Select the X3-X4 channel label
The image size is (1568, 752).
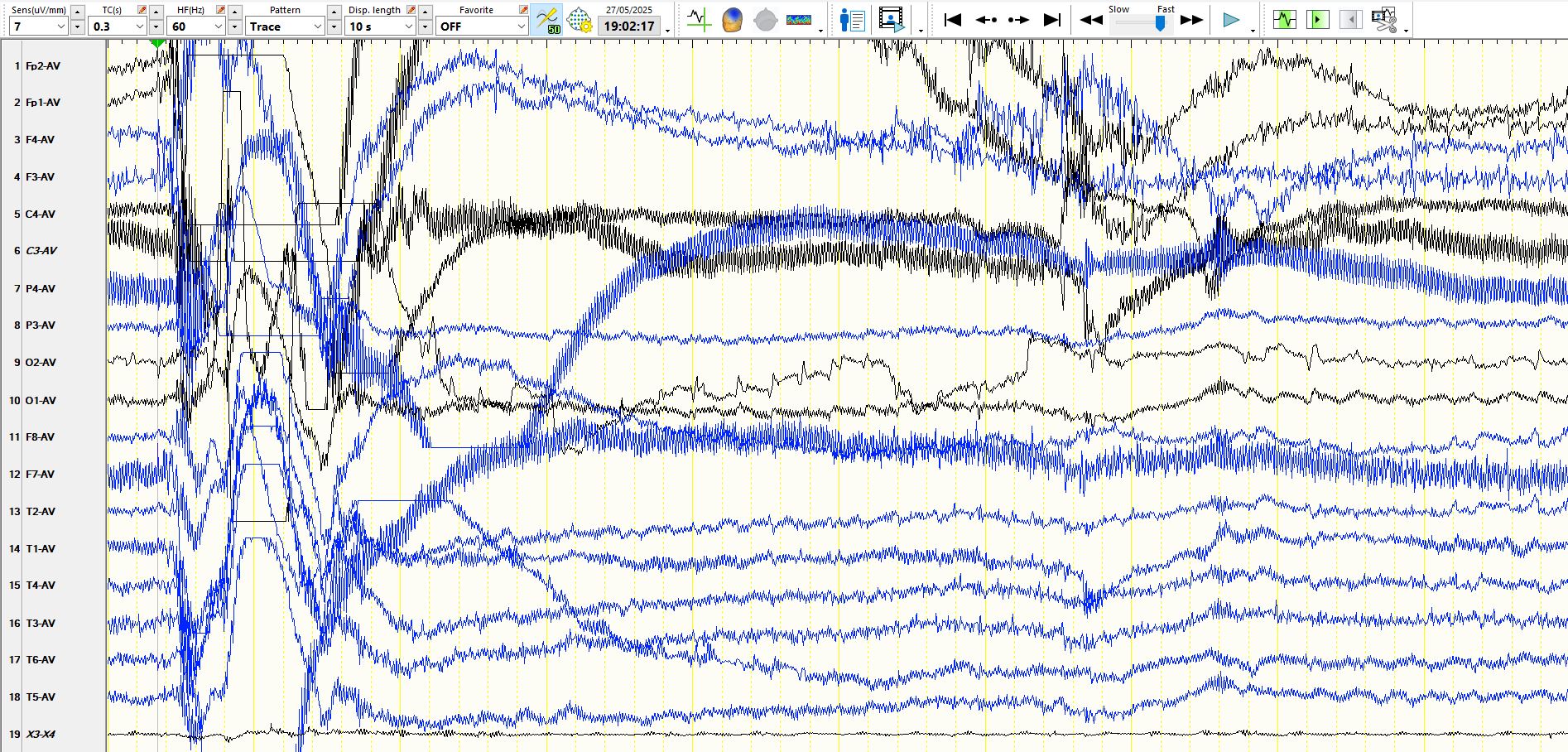[41, 735]
